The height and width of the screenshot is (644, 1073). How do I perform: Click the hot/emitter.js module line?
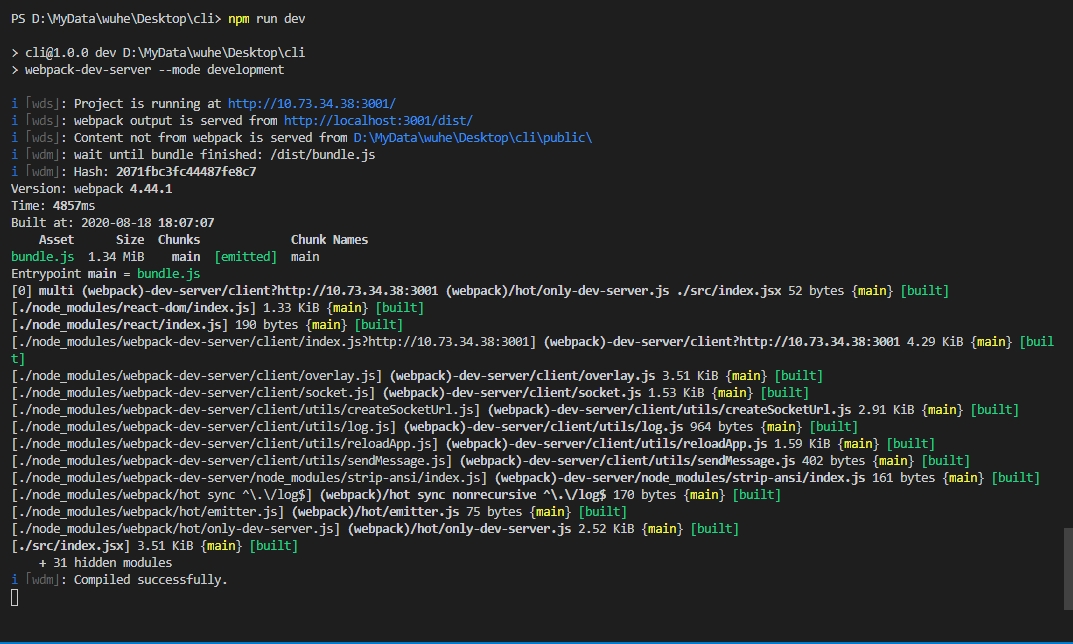(x=319, y=511)
